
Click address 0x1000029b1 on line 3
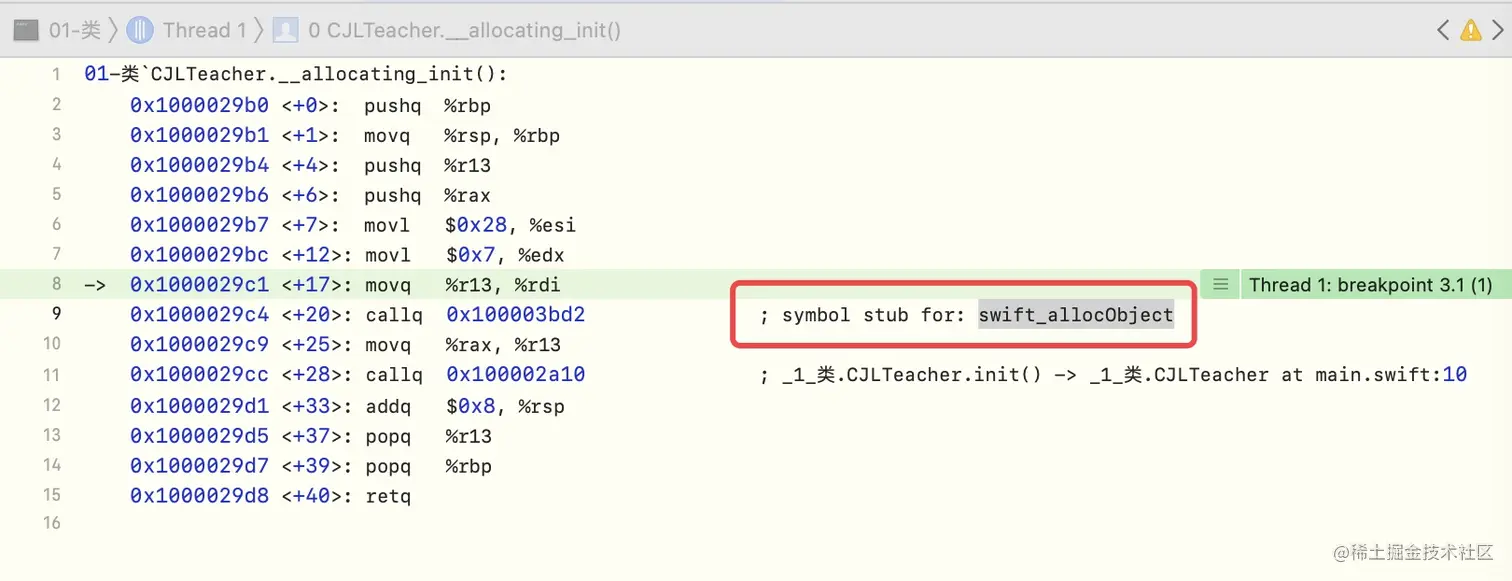(x=199, y=135)
